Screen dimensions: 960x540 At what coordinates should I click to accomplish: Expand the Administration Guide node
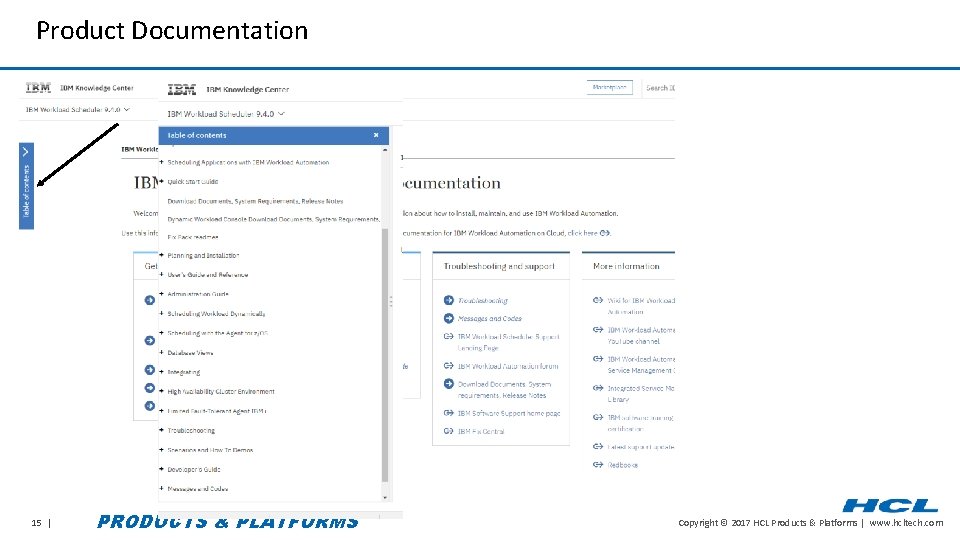pos(162,294)
